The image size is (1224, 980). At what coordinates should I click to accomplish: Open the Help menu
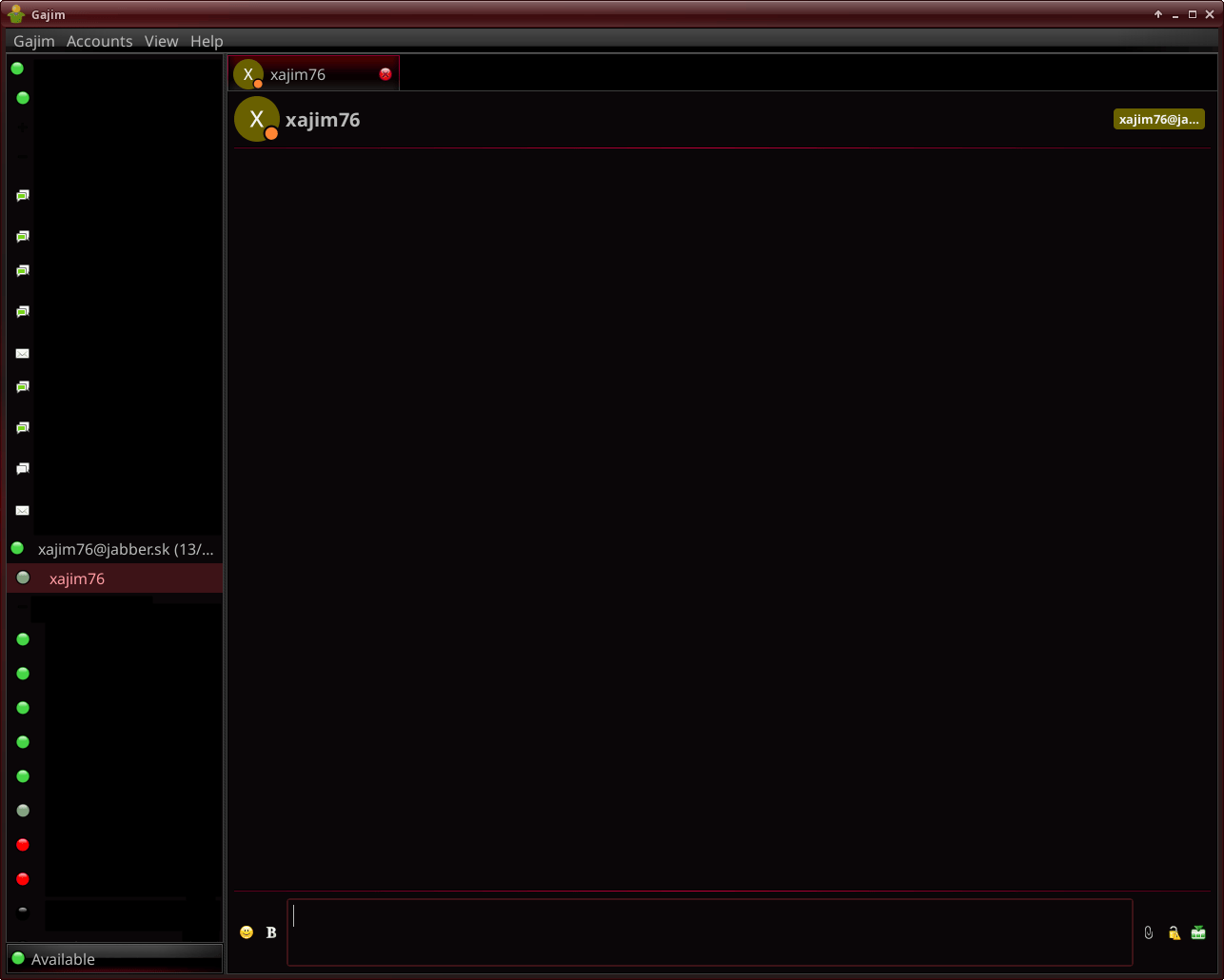(207, 41)
